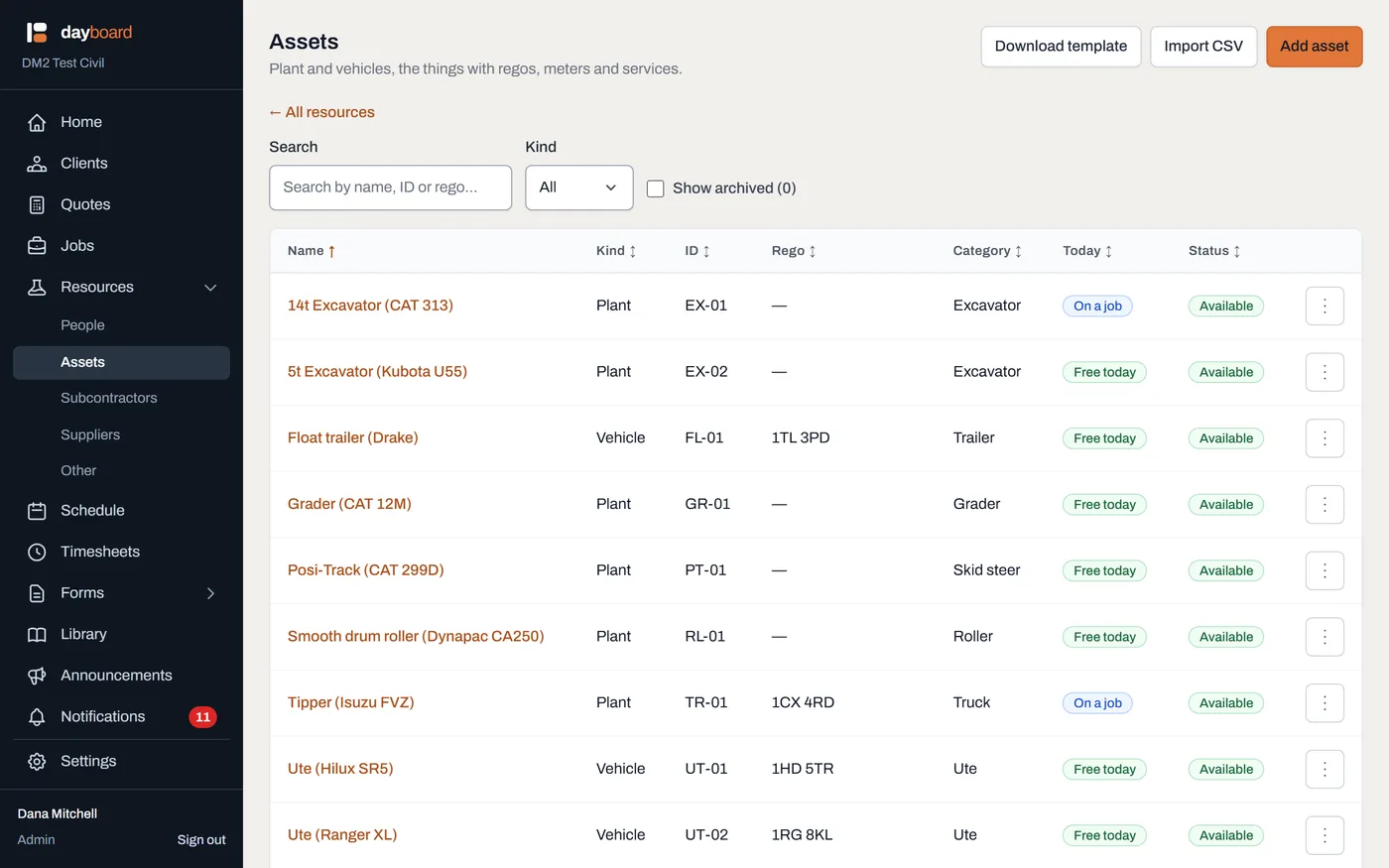Click the Sign out link
Viewport: 1389px width, 868px height.
tap(201, 839)
